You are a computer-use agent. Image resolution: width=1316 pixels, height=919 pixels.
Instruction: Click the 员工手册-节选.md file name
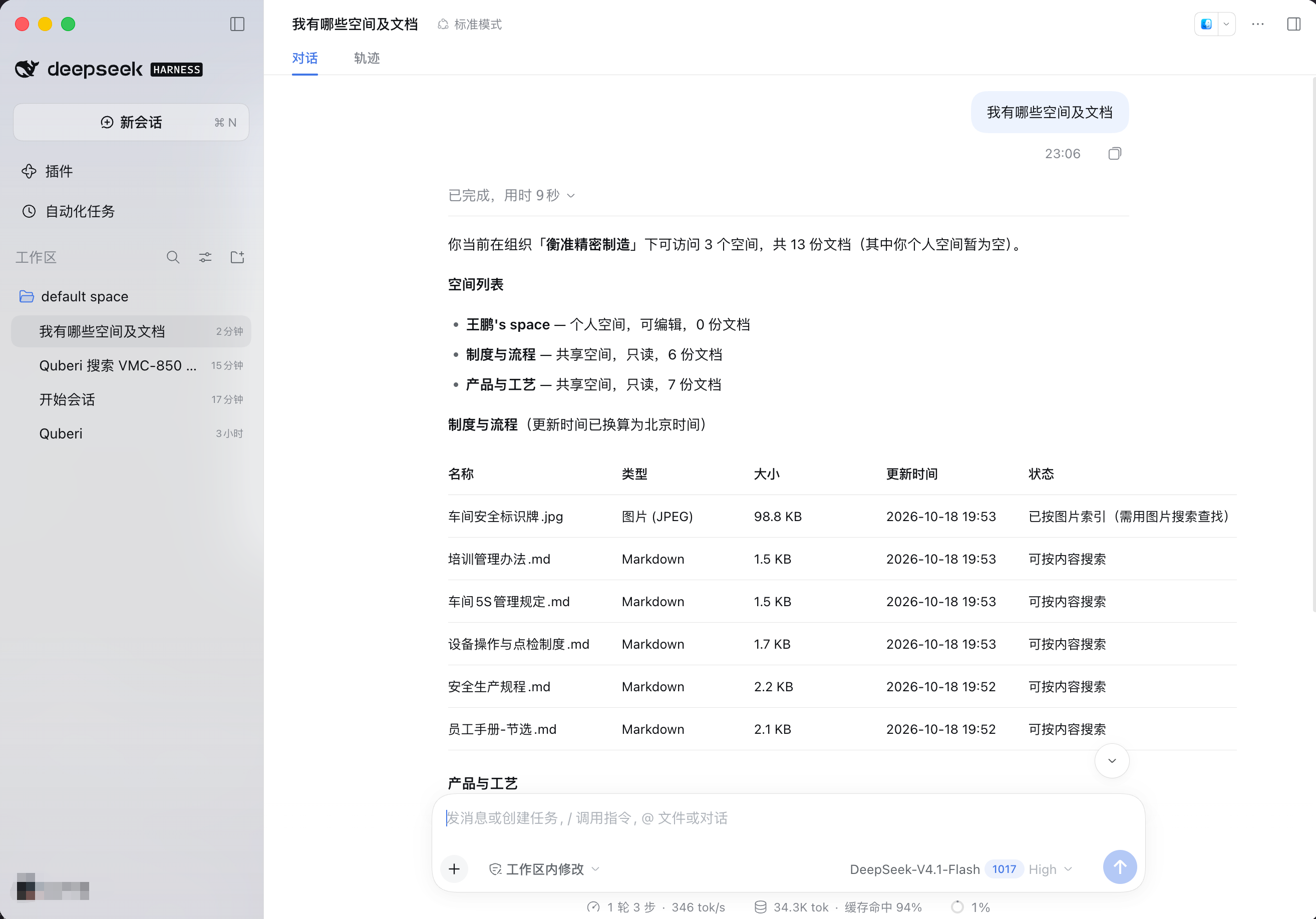coord(502,729)
